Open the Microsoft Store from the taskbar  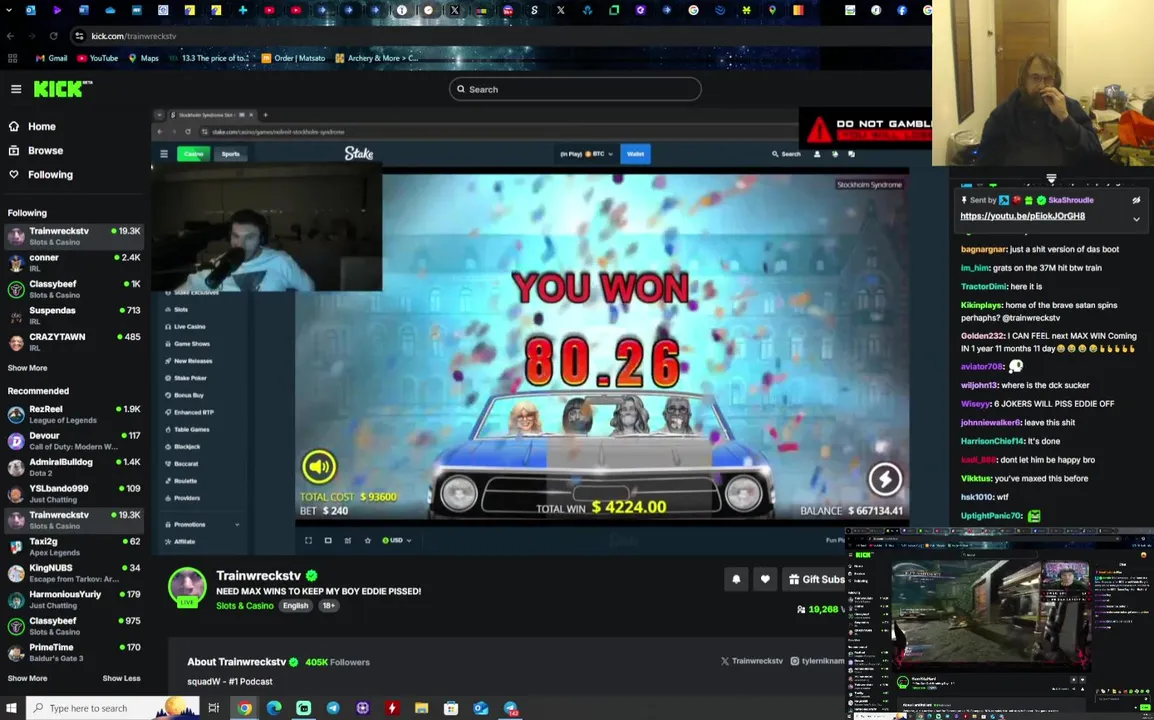coord(451,708)
